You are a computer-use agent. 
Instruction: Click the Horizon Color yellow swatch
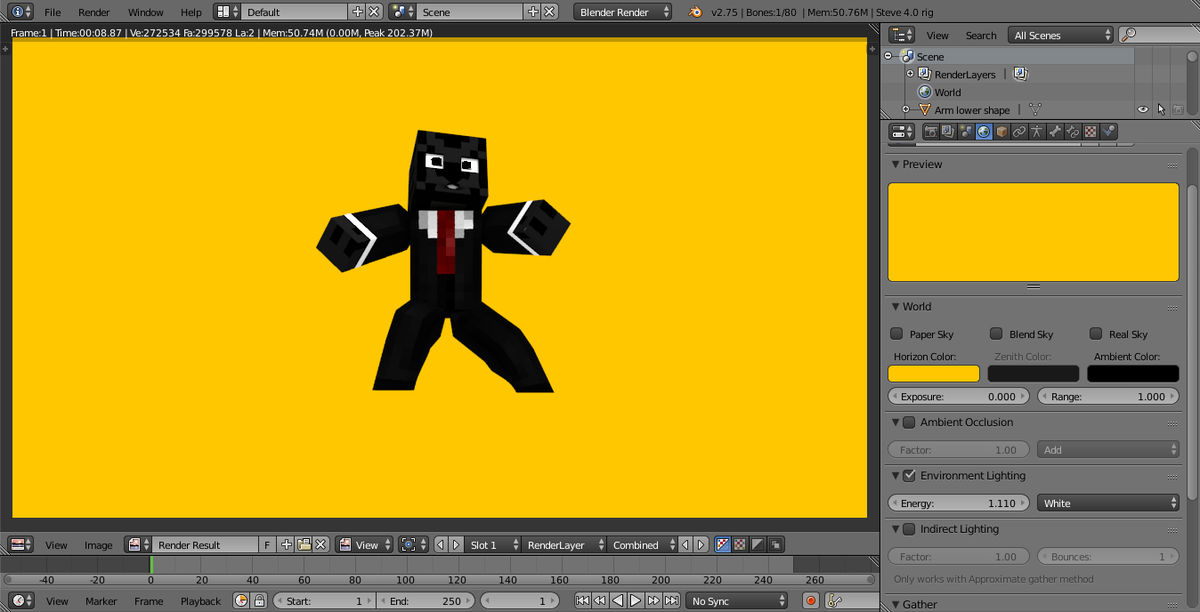(x=934, y=373)
